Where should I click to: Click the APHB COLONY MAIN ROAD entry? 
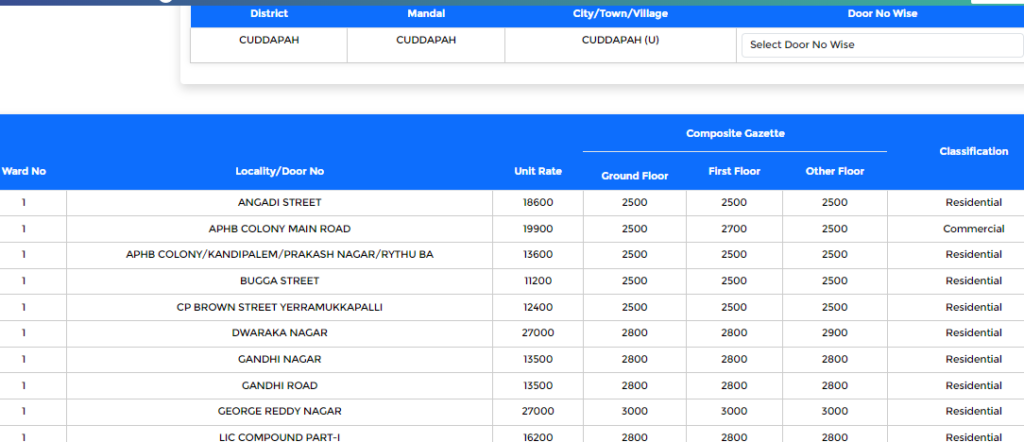click(279, 229)
